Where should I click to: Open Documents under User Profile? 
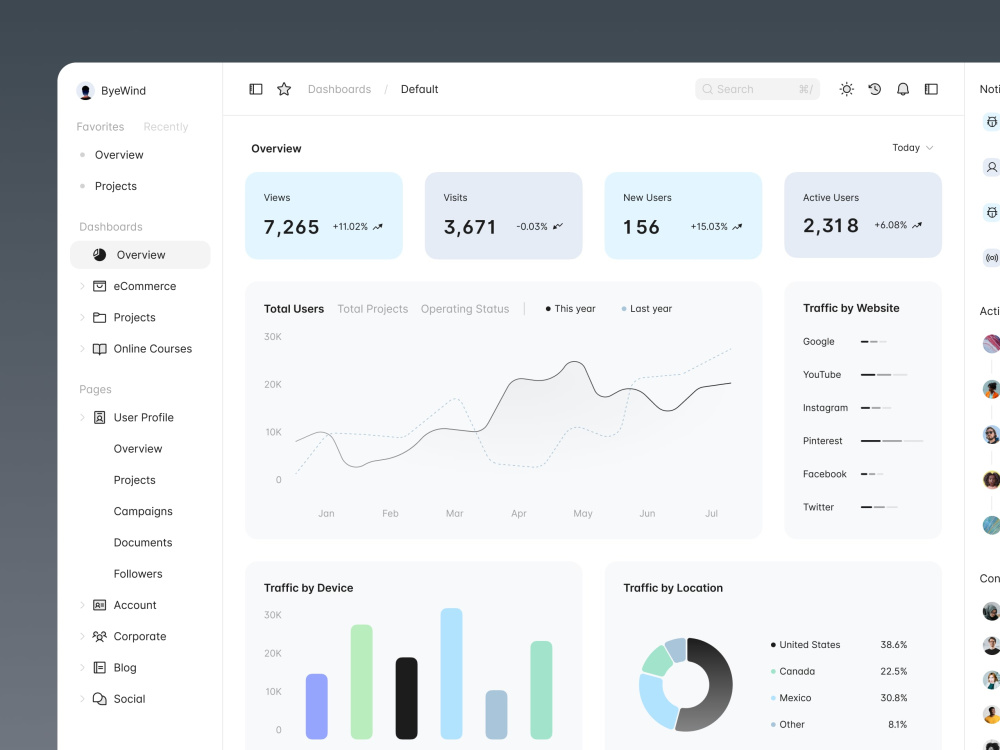pos(143,543)
